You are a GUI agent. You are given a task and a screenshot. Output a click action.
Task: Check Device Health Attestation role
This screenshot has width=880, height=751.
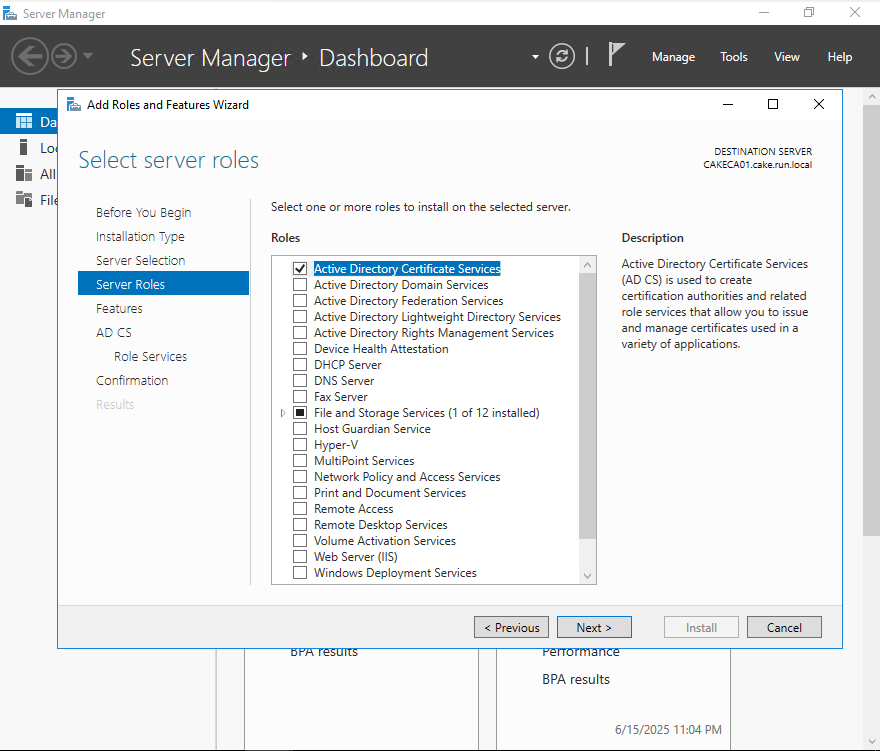(x=300, y=349)
